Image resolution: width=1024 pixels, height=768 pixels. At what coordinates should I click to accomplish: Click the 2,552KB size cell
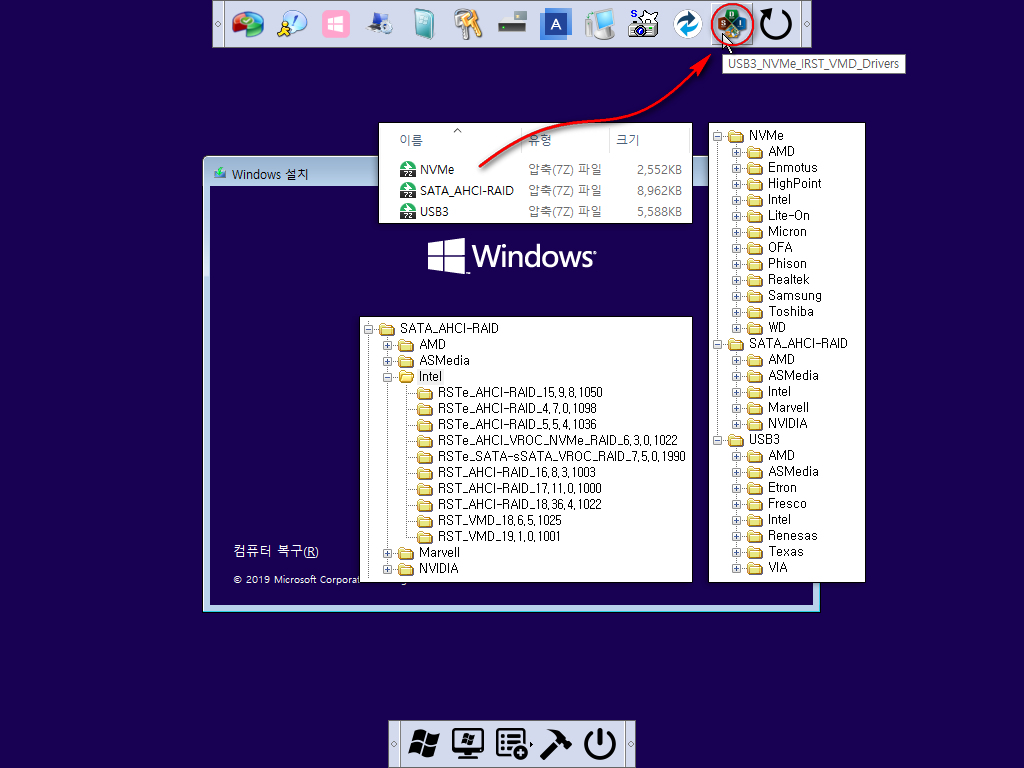point(659,170)
